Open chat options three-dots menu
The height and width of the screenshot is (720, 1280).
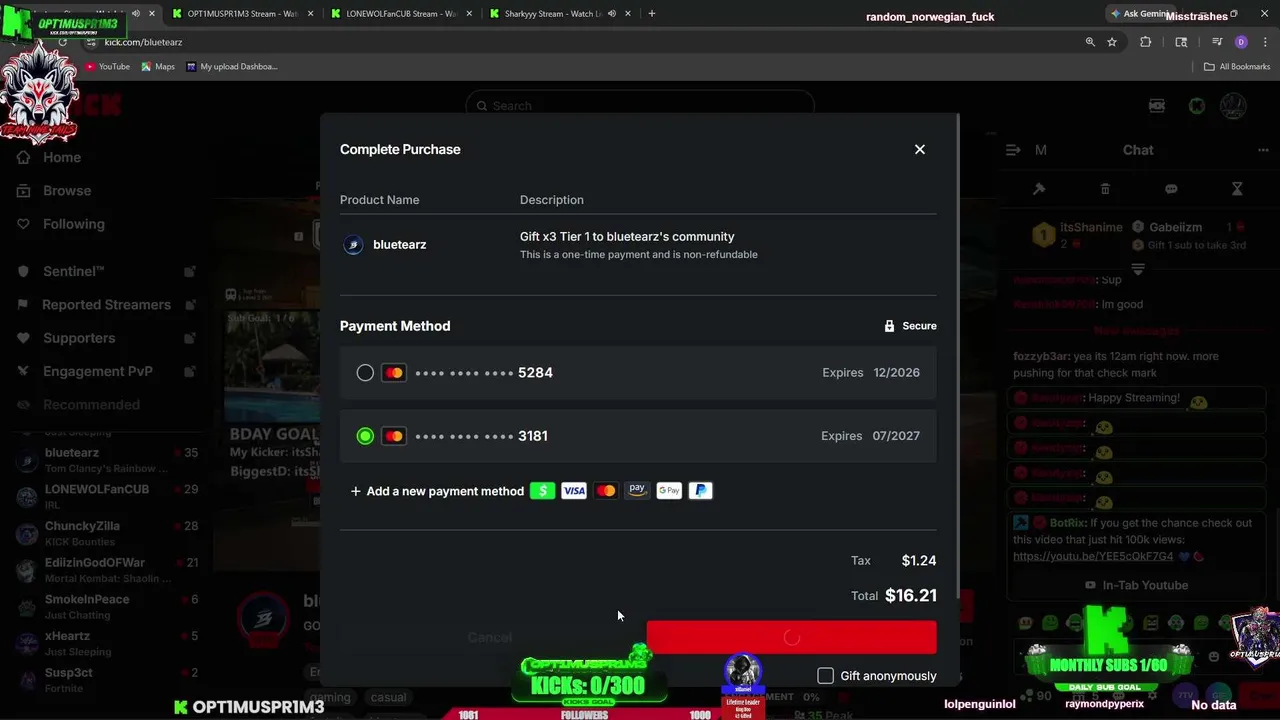[1263, 150]
